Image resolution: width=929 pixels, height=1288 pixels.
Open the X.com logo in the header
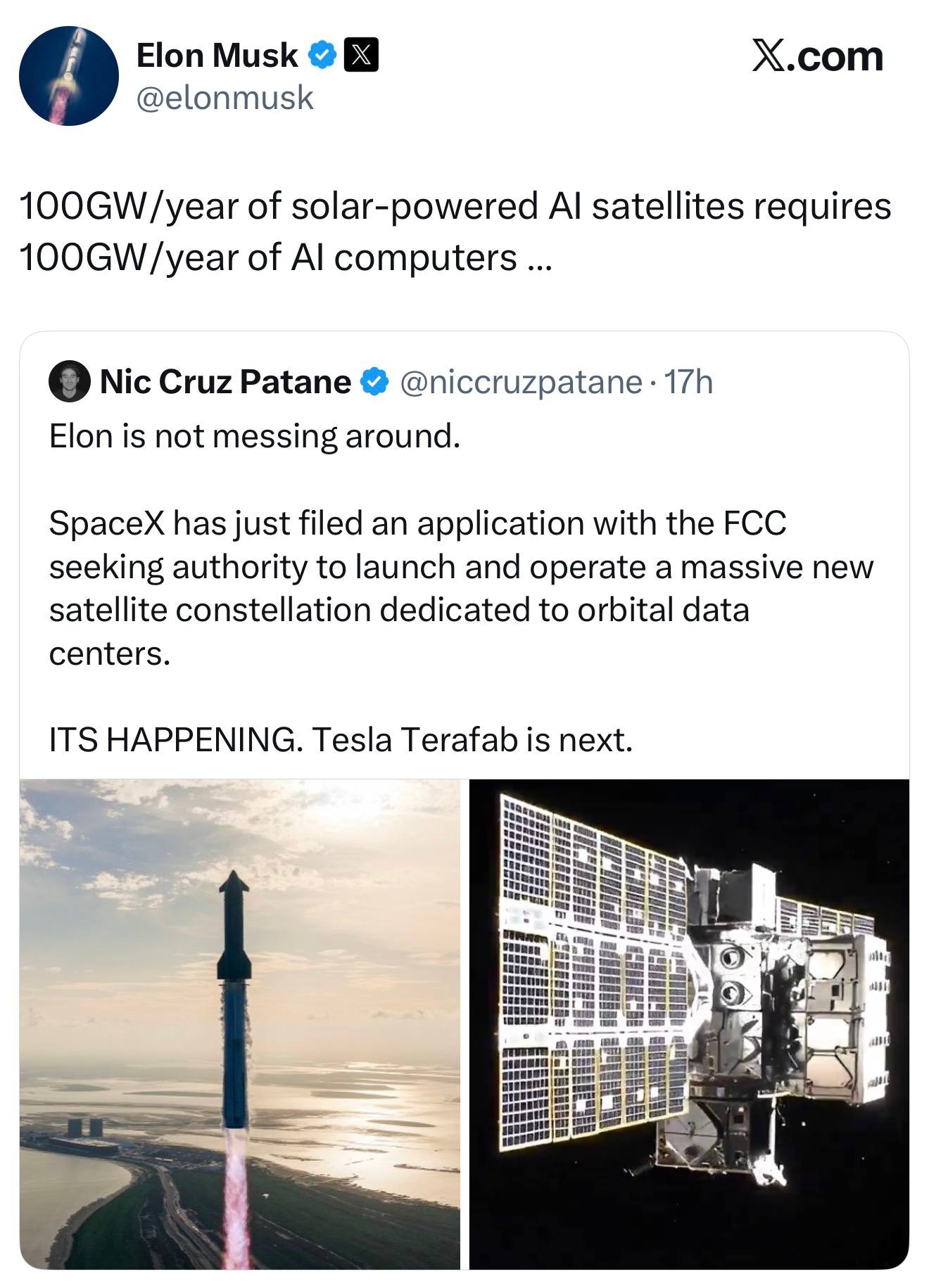pyautogui.click(x=817, y=56)
